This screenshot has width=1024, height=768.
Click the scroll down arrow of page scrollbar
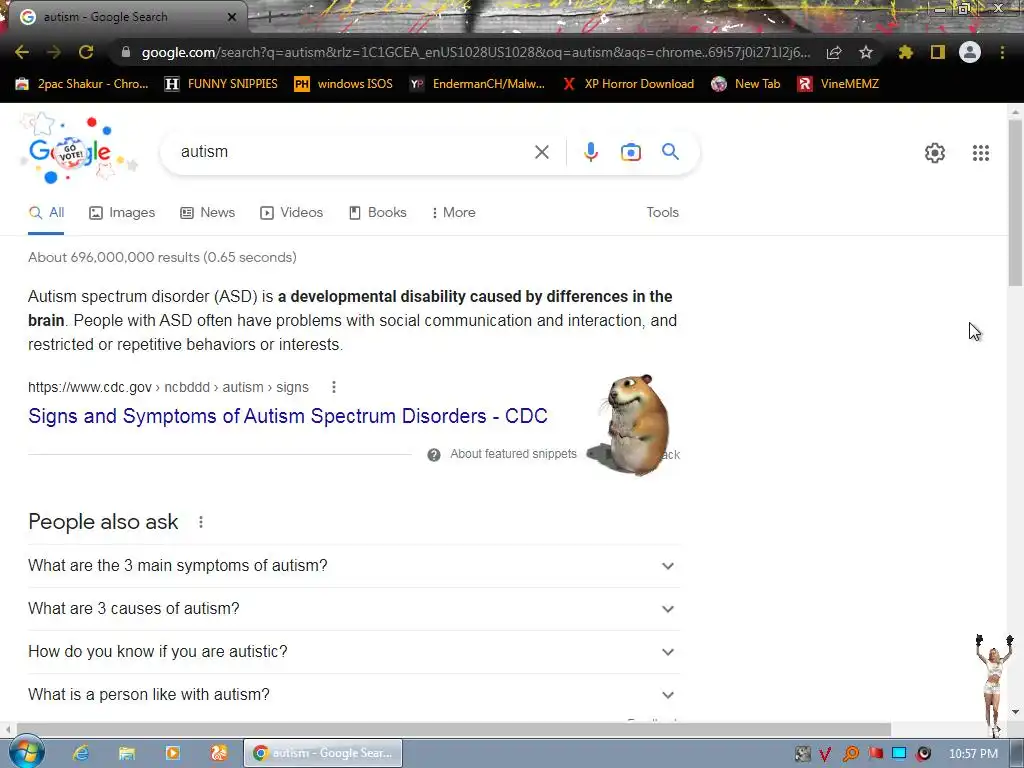(1015, 712)
